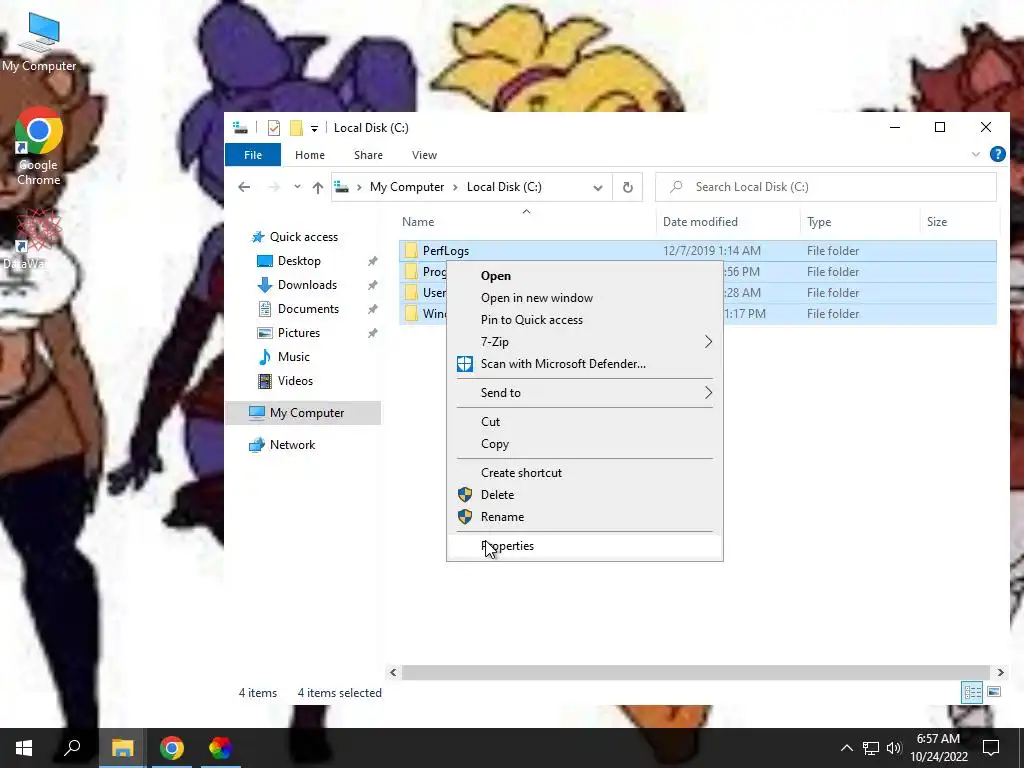
Task: Switch to Details view layout icon
Action: click(x=972, y=692)
